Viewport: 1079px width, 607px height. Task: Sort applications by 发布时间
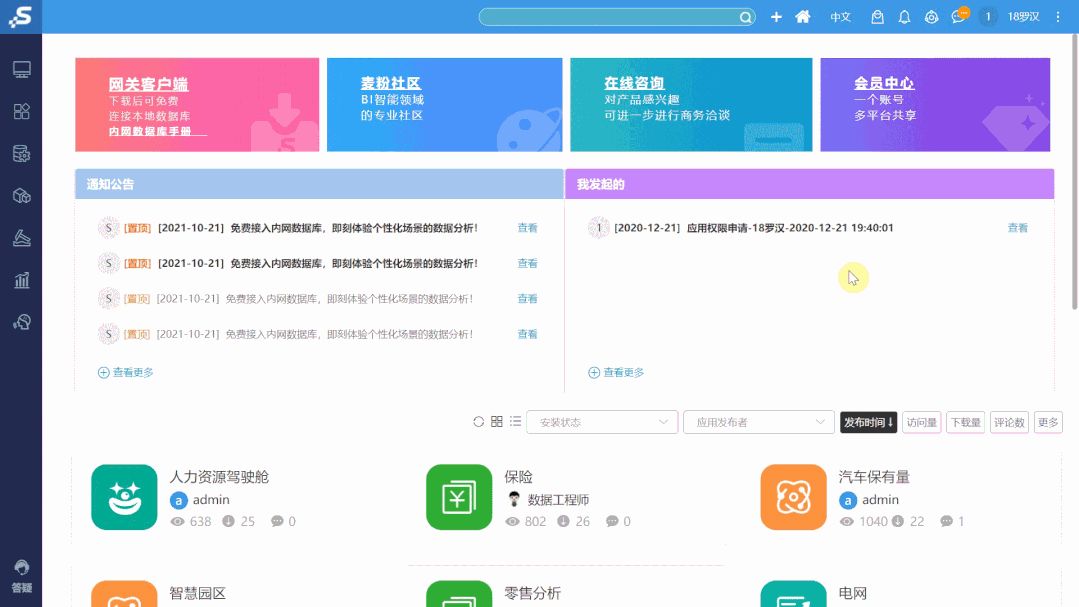tap(868, 422)
